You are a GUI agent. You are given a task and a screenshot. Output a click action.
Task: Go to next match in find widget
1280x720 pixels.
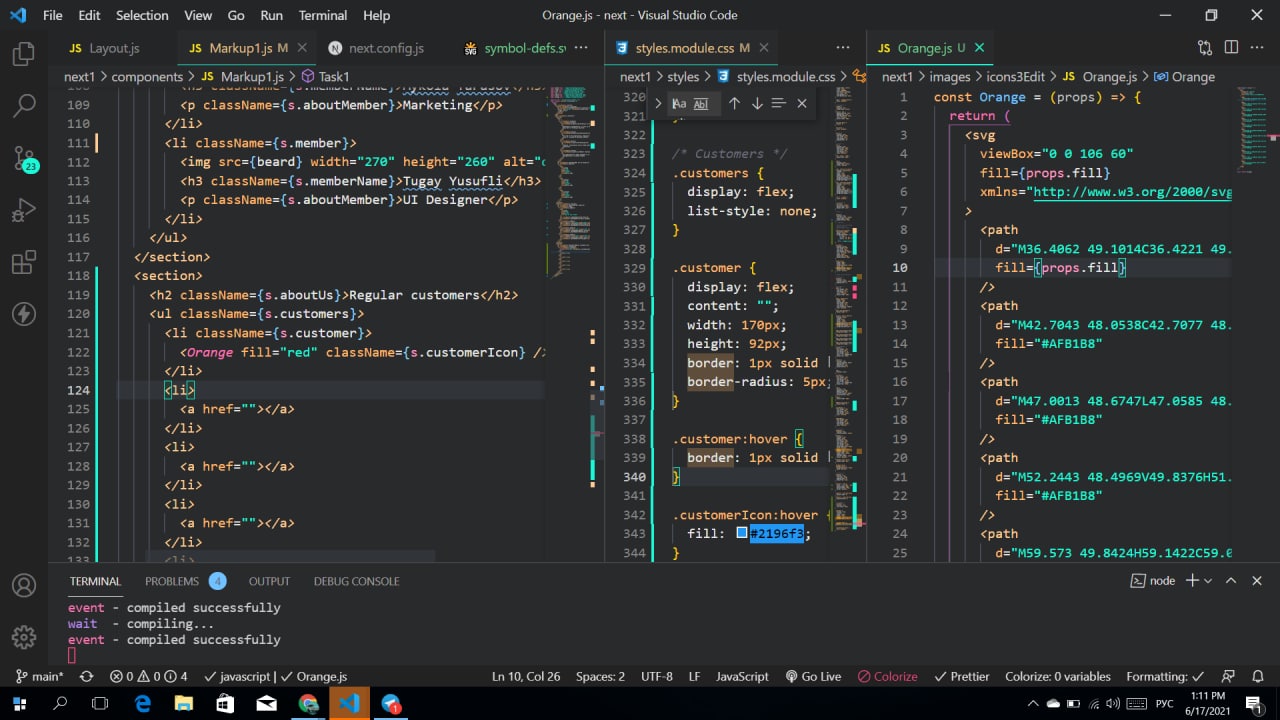[757, 103]
